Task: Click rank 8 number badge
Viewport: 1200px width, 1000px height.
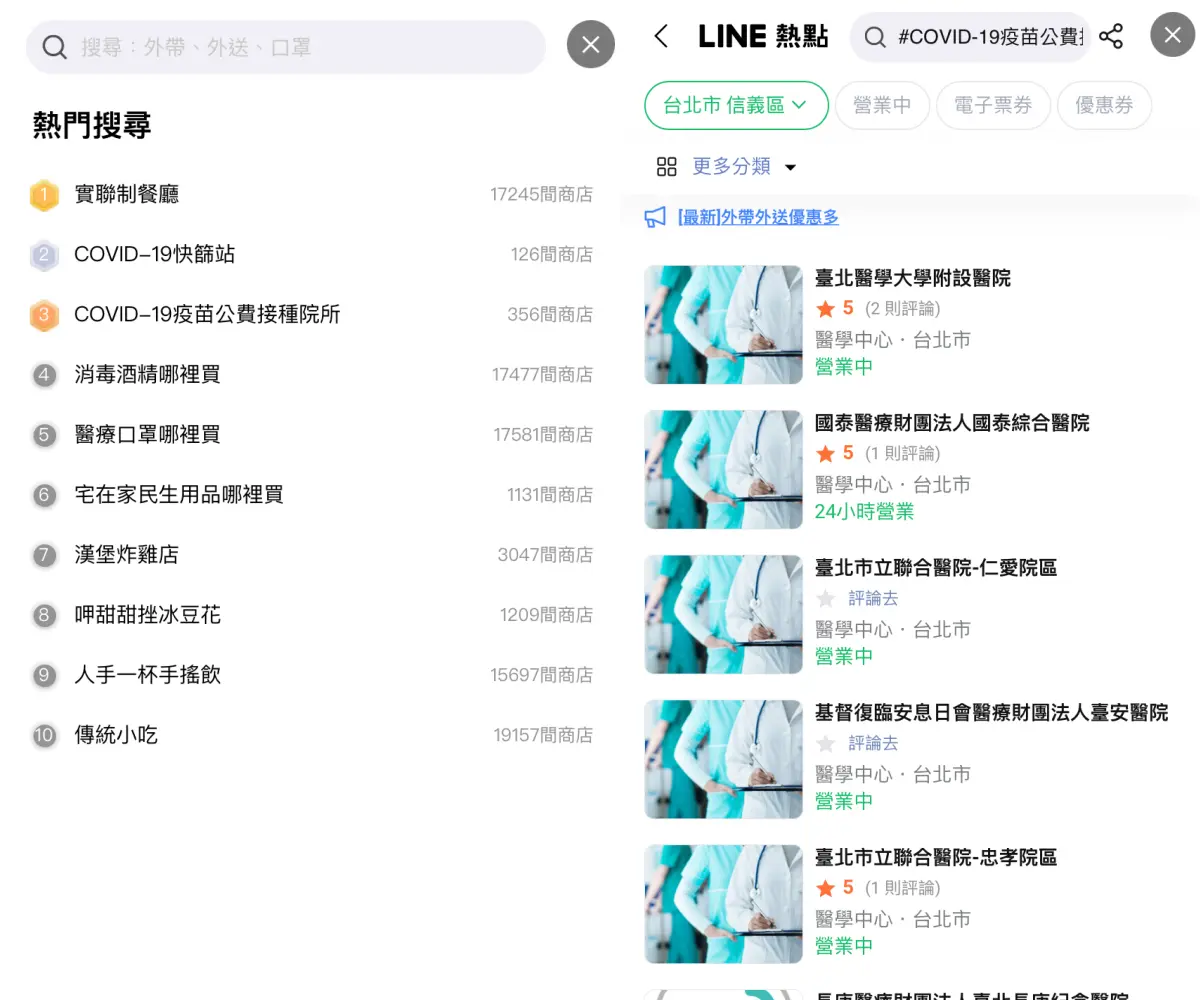Action: 44,615
